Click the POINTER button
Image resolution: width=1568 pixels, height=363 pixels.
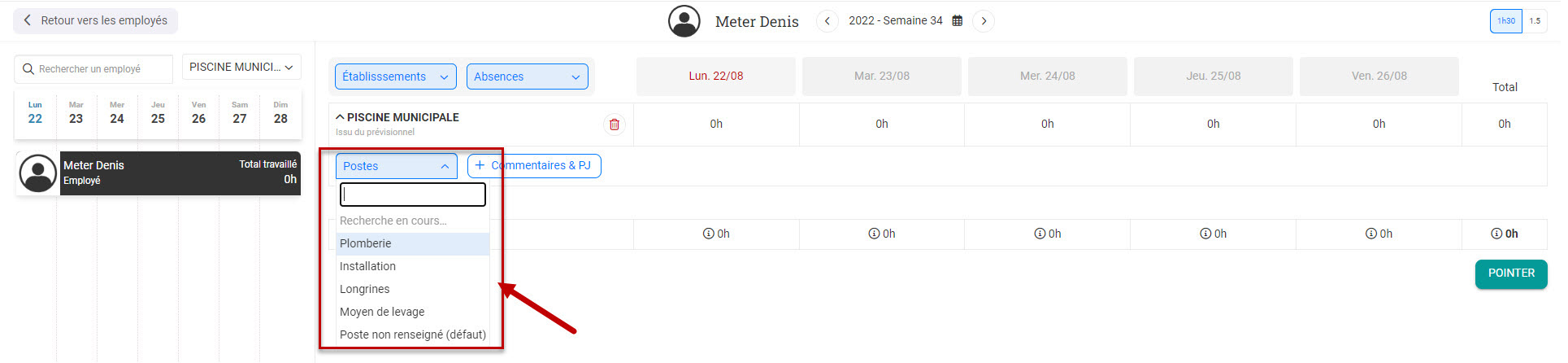click(1511, 273)
